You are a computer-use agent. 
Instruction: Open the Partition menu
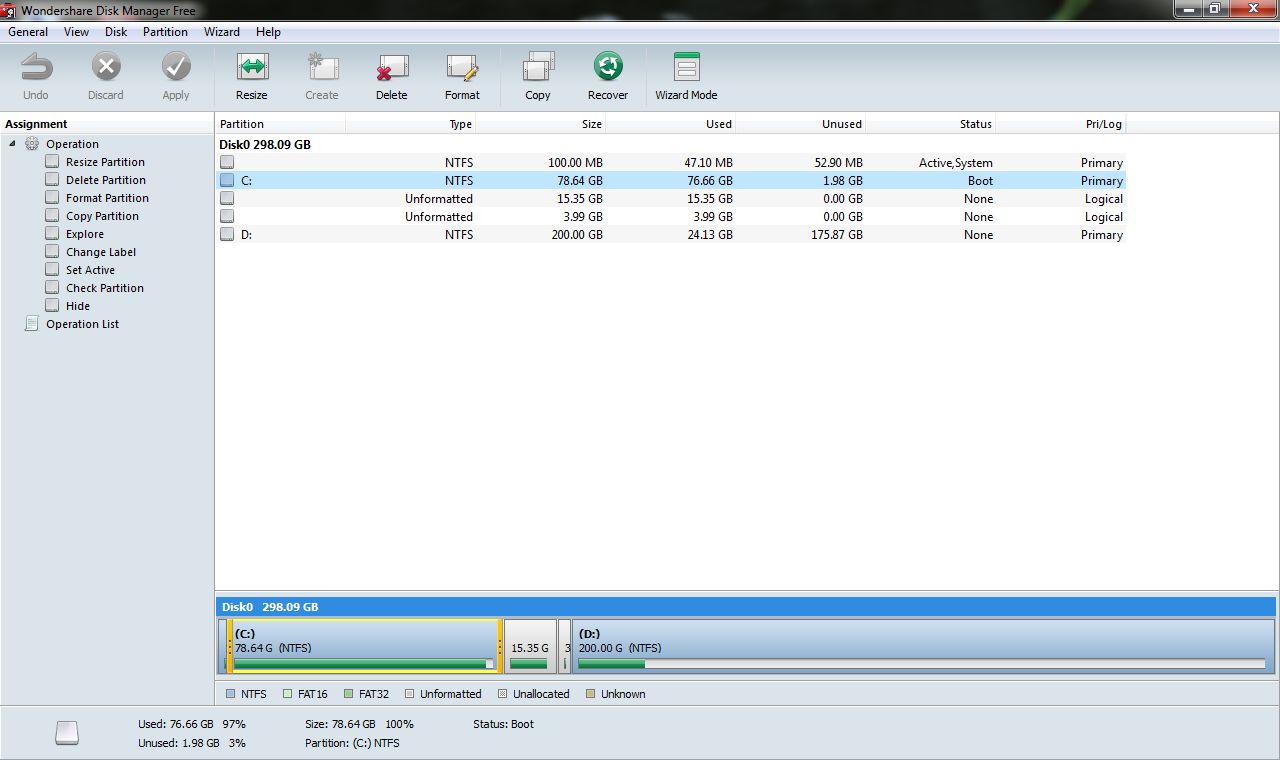point(165,32)
